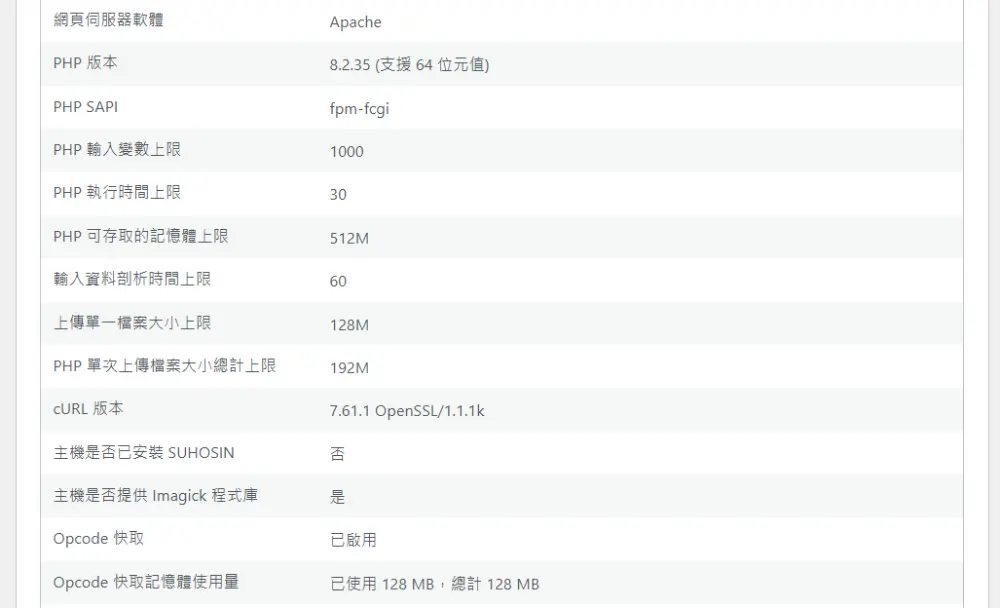1000x608 pixels.
Task: Click the '1000' input vars value
Action: (x=346, y=151)
